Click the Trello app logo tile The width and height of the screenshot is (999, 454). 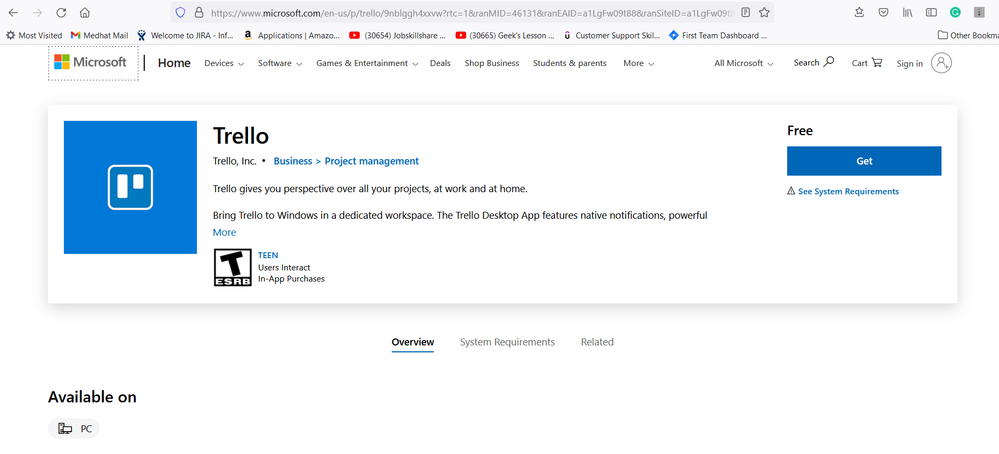130,187
